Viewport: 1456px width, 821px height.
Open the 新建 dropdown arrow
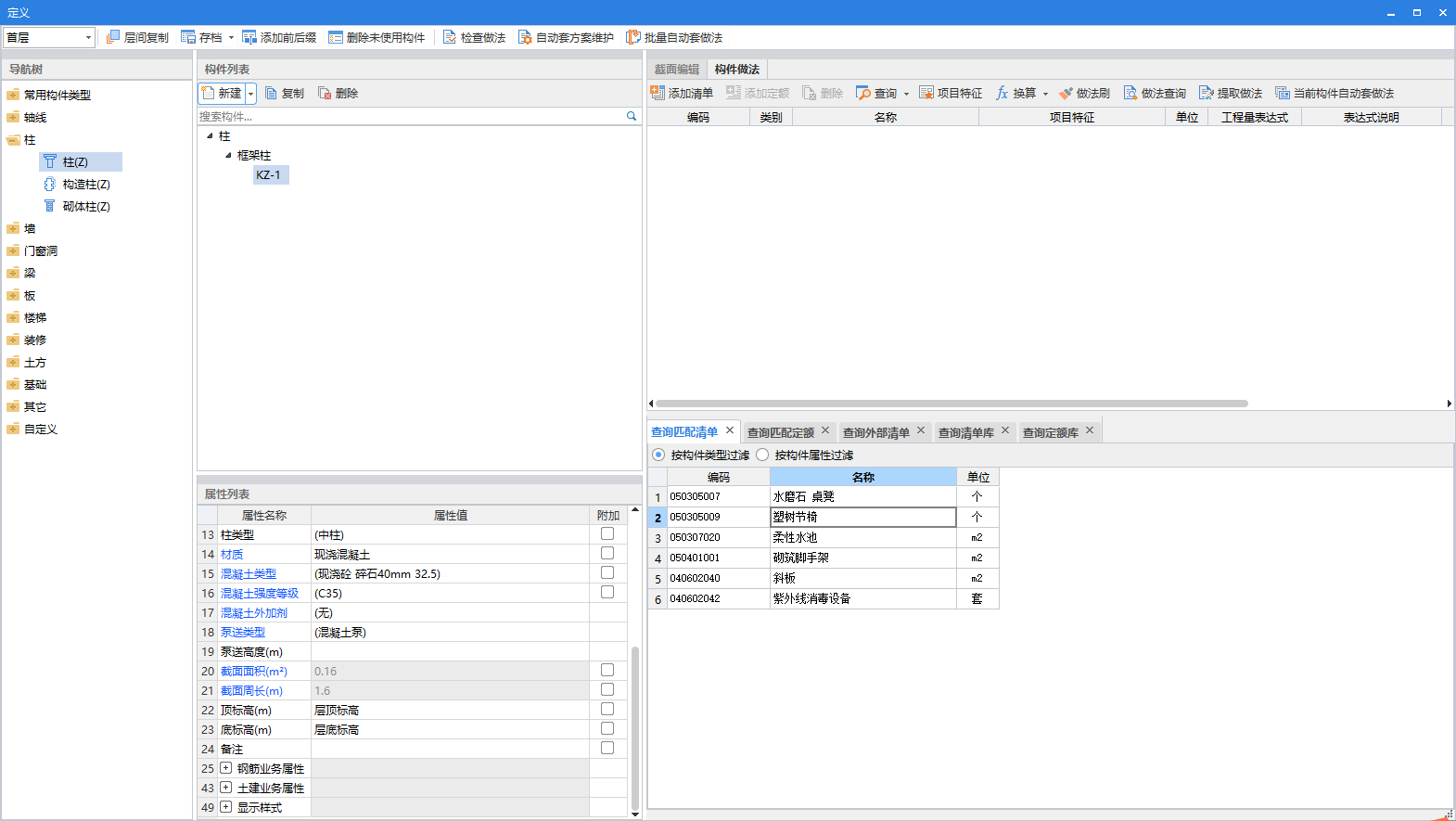click(x=250, y=94)
